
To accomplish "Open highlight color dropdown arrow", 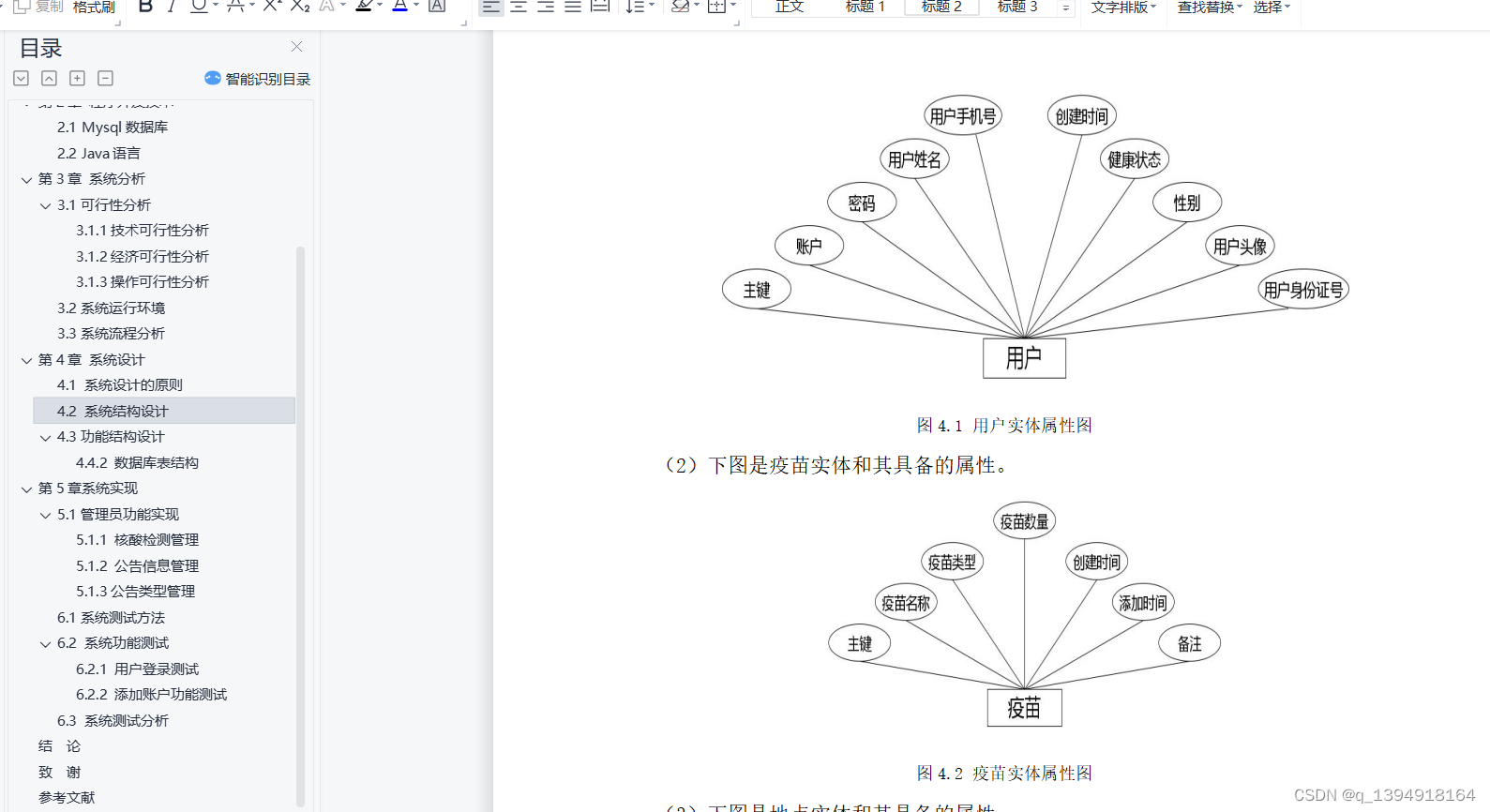I will point(380,7).
